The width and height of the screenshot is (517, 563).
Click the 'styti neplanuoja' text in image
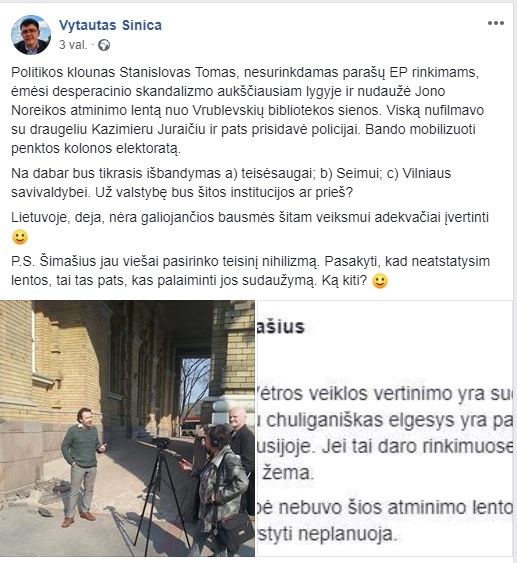(x=328, y=535)
